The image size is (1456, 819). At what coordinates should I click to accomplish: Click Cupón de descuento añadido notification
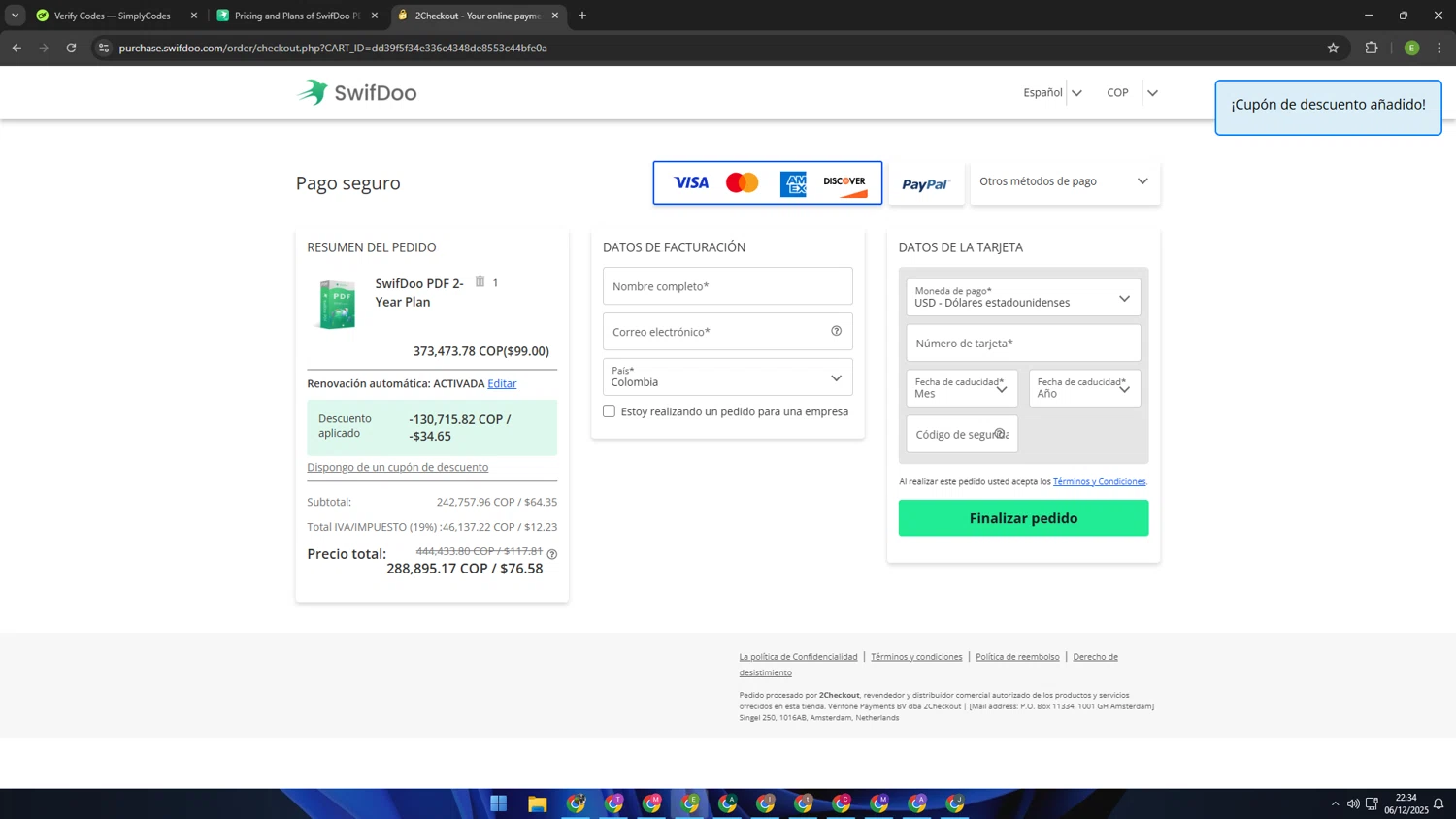(1328, 107)
